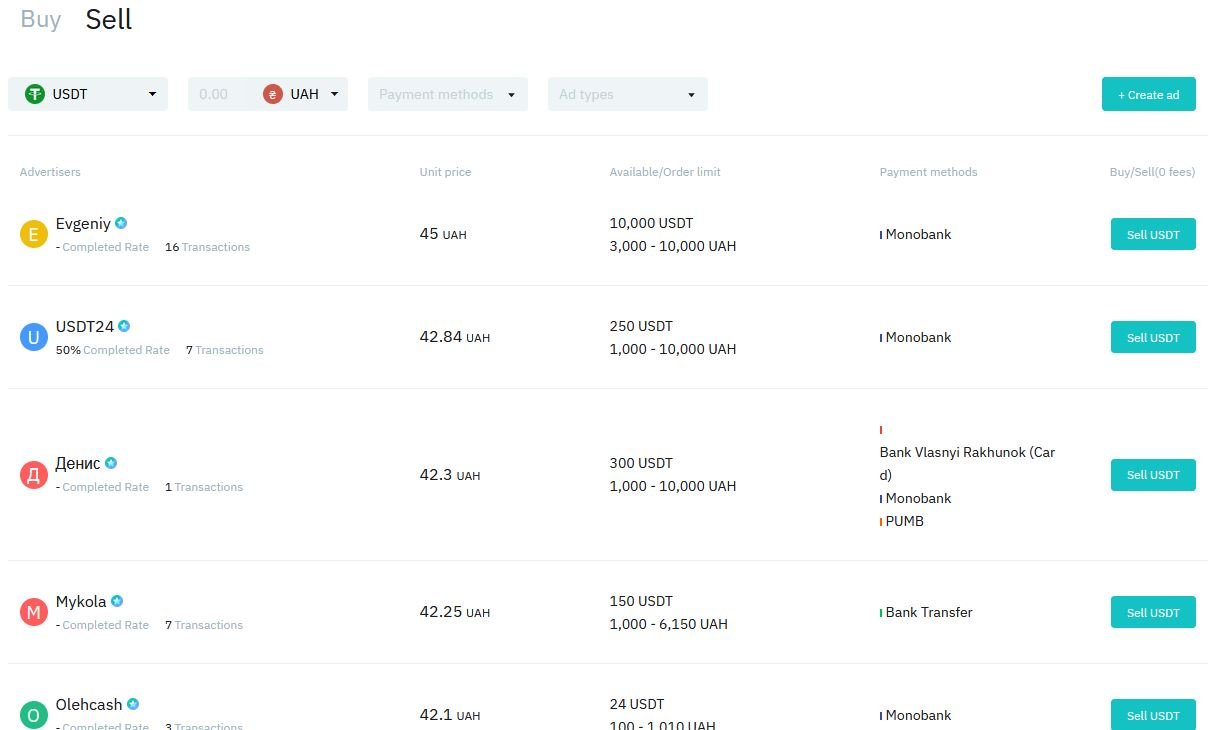Viewport: 1212px width, 730px height.
Task: Click Olehcash's green avatar icon
Action: 34,714
